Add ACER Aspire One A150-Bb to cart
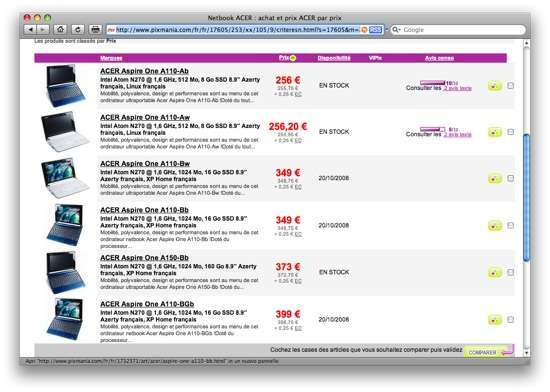This screenshot has width=550, height=392. 495,272
